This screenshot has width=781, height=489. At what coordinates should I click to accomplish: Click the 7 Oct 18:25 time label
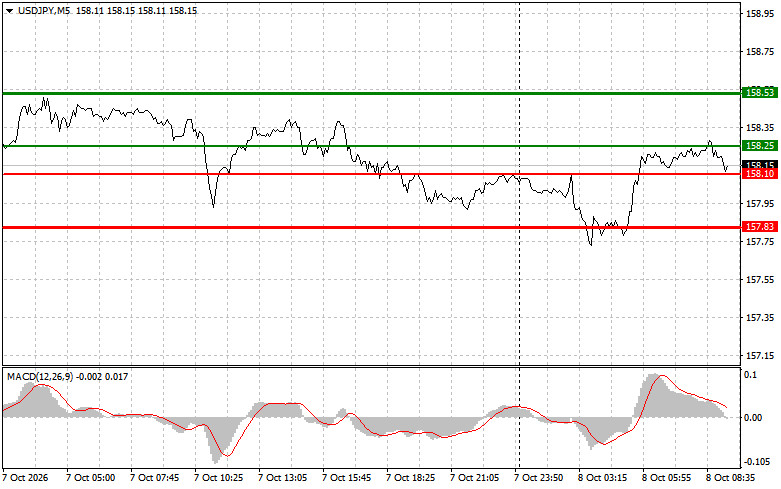410,478
